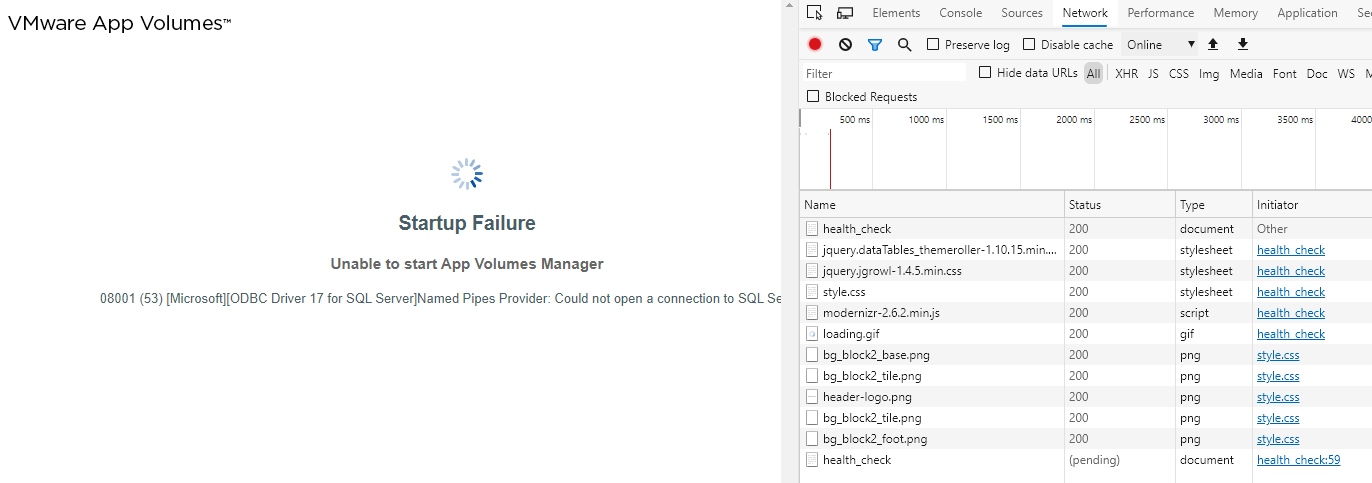Enable the Blocked Requests checkbox
Viewport: 1372px width, 483px height.
pyautogui.click(x=813, y=97)
